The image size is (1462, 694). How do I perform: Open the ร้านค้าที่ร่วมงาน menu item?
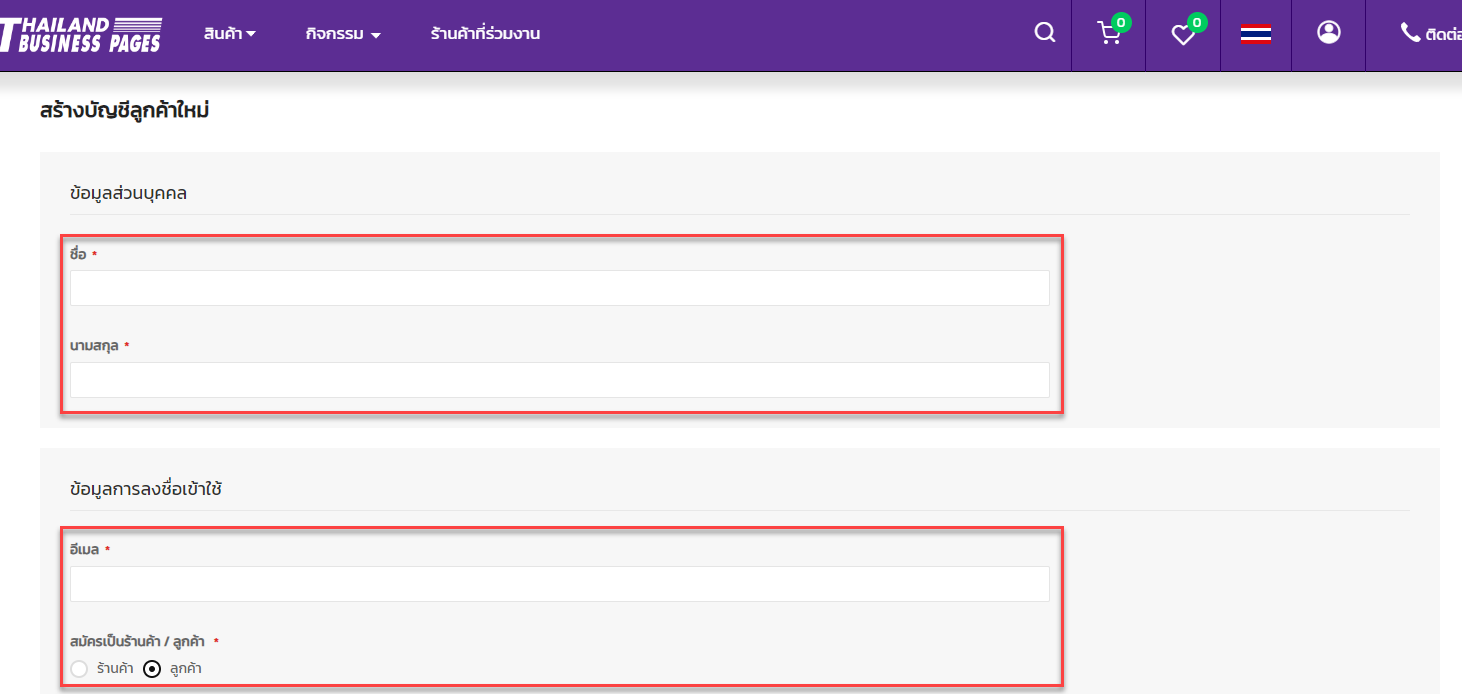[x=485, y=34]
